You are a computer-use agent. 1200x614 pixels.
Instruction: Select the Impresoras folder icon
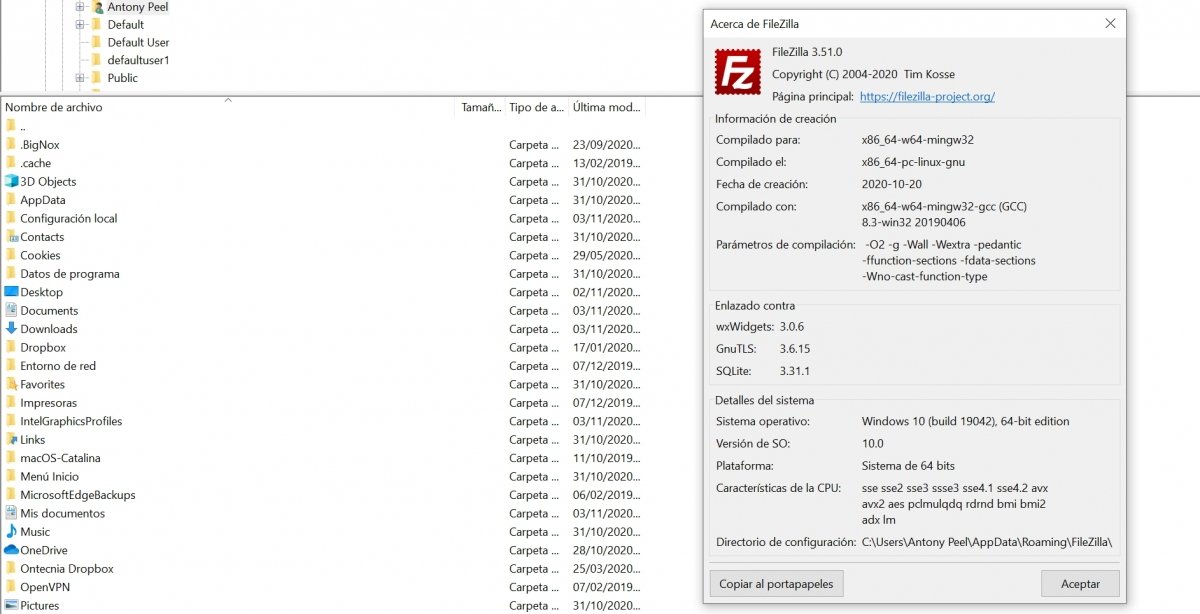point(11,402)
